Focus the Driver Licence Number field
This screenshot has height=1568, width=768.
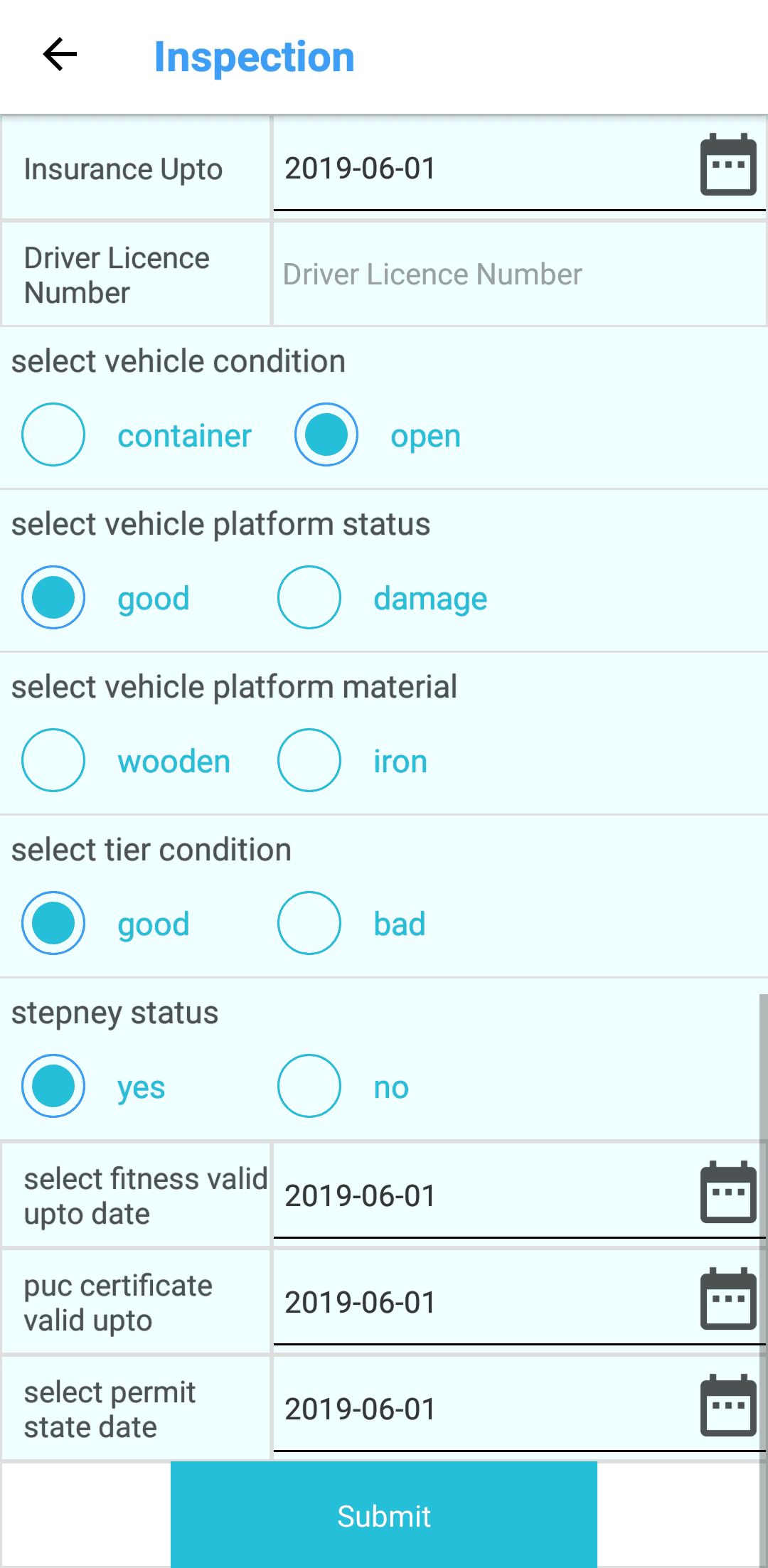(519, 274)
